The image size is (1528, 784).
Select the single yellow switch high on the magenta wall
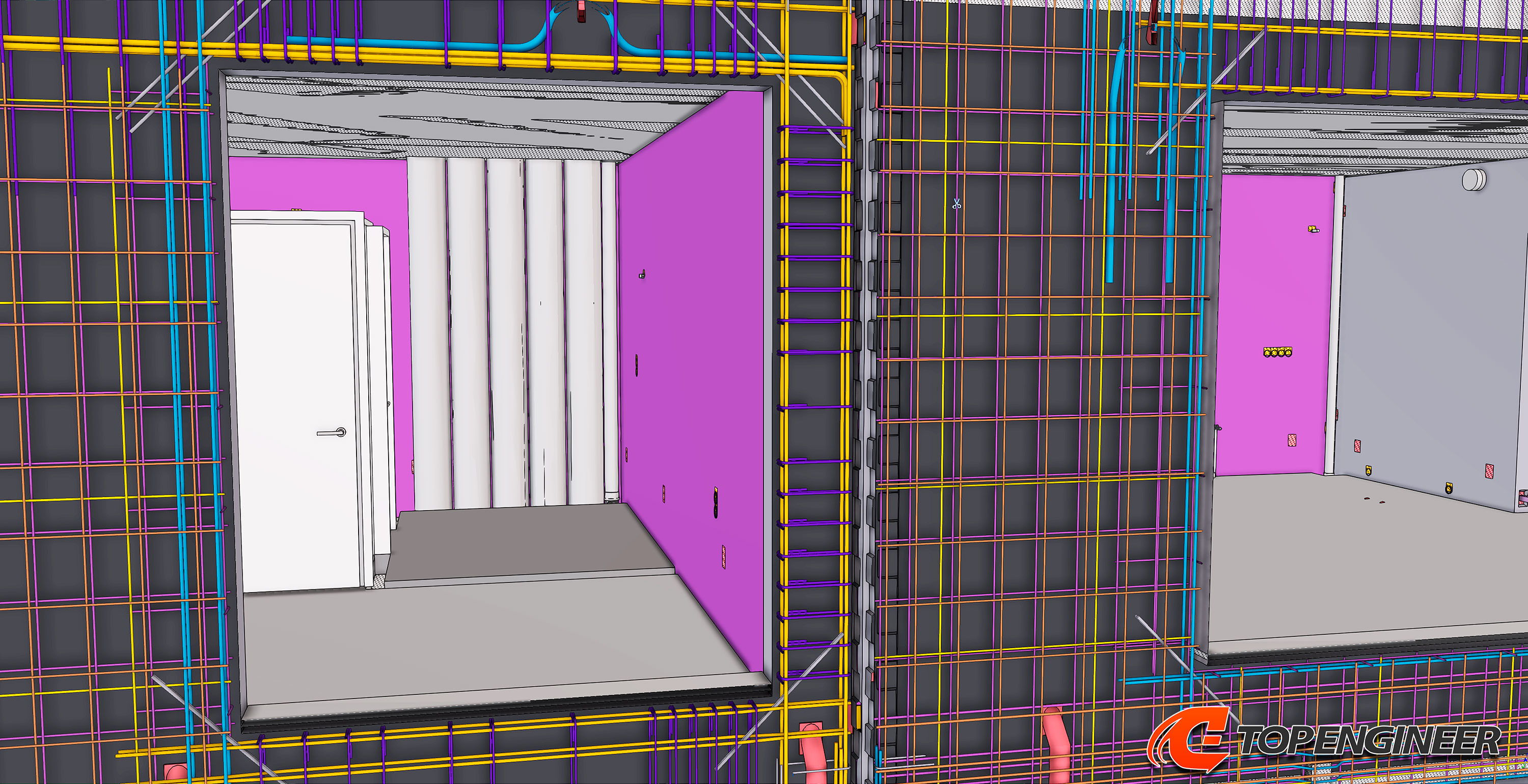click(x=1313, y=229)
